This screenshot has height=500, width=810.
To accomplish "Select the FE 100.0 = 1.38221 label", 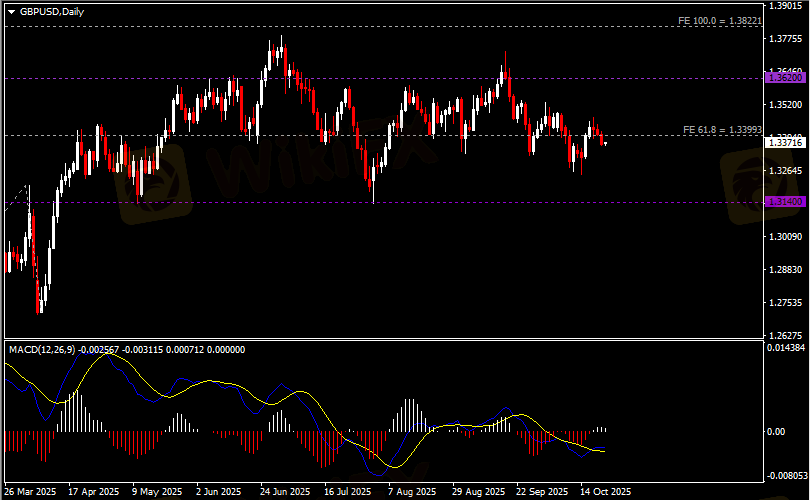I will 719,20.
